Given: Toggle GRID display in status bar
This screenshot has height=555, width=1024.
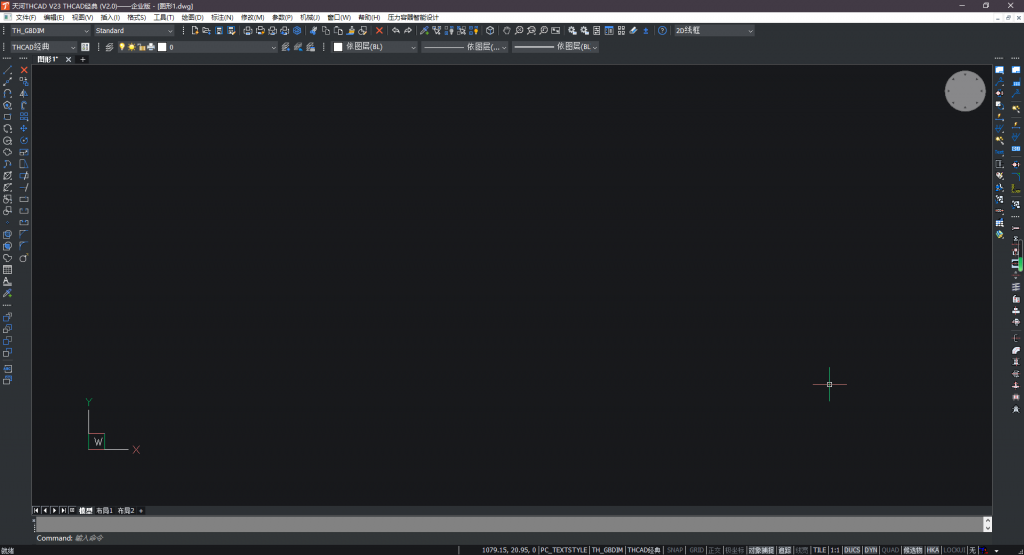Looking at the screenshot, I should coord(696,549).
